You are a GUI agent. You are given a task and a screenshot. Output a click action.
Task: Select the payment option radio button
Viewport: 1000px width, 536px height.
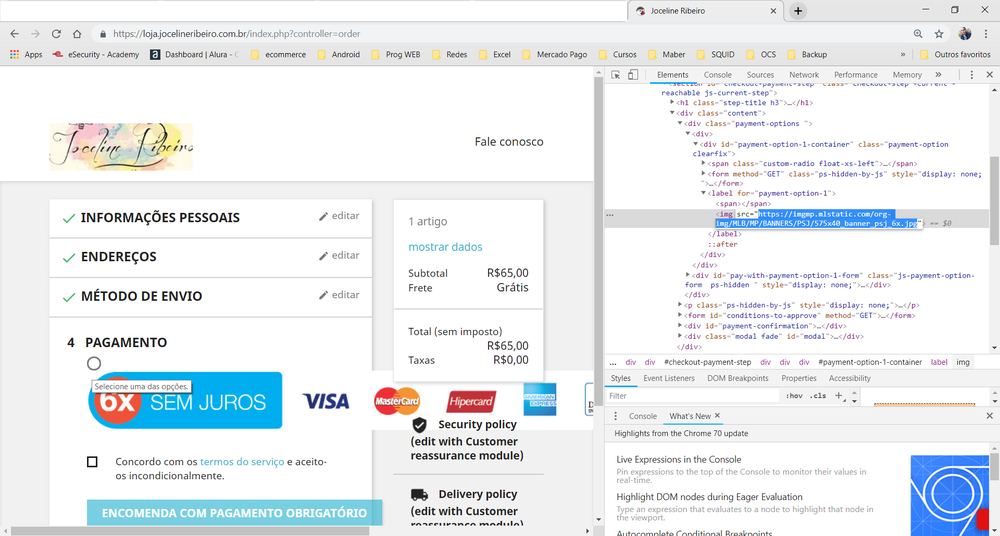tap(94, 364)
